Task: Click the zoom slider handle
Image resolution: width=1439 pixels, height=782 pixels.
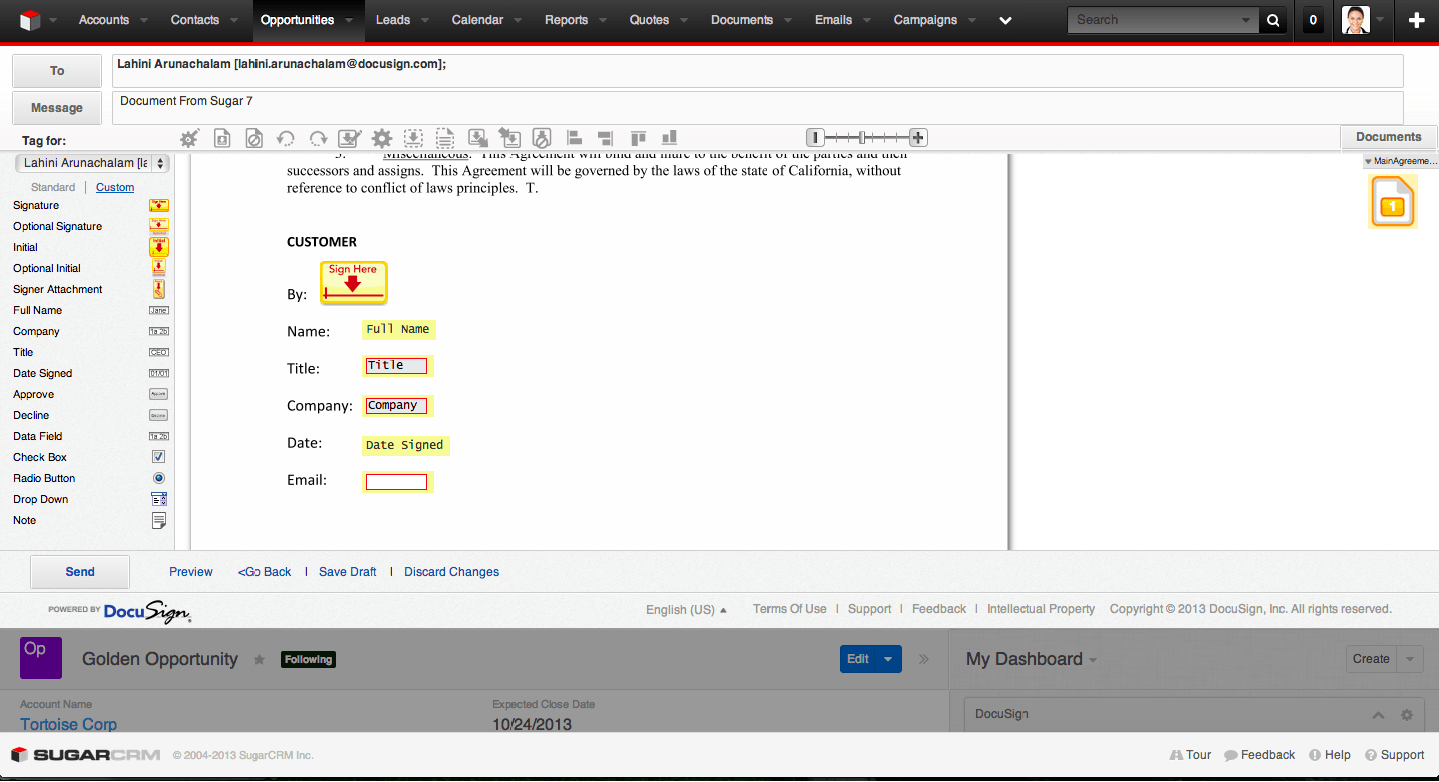Action: 862,138
